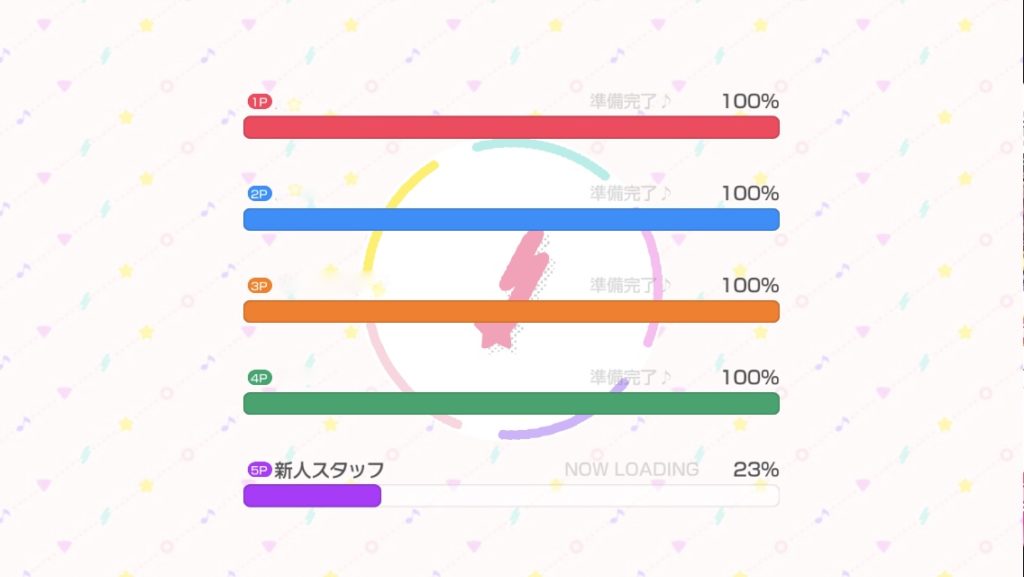Click the red 1P player badge
Image resolution: width=1024 pixels, height=577 pixels.
(x=259, y=102)
